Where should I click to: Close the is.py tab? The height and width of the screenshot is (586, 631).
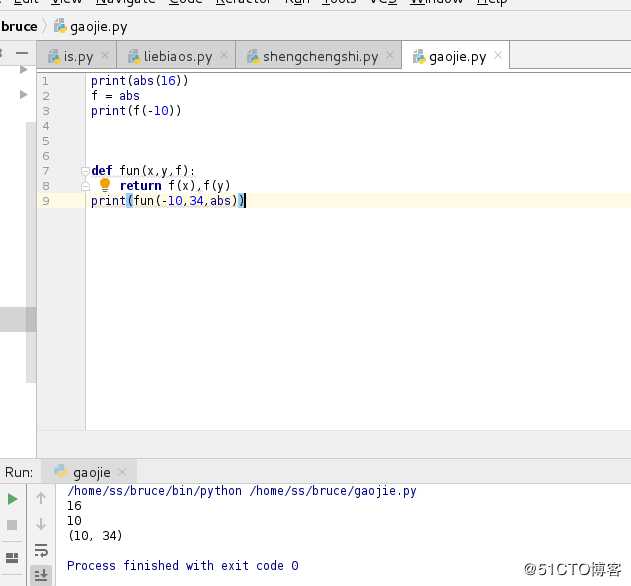(105, 56)
